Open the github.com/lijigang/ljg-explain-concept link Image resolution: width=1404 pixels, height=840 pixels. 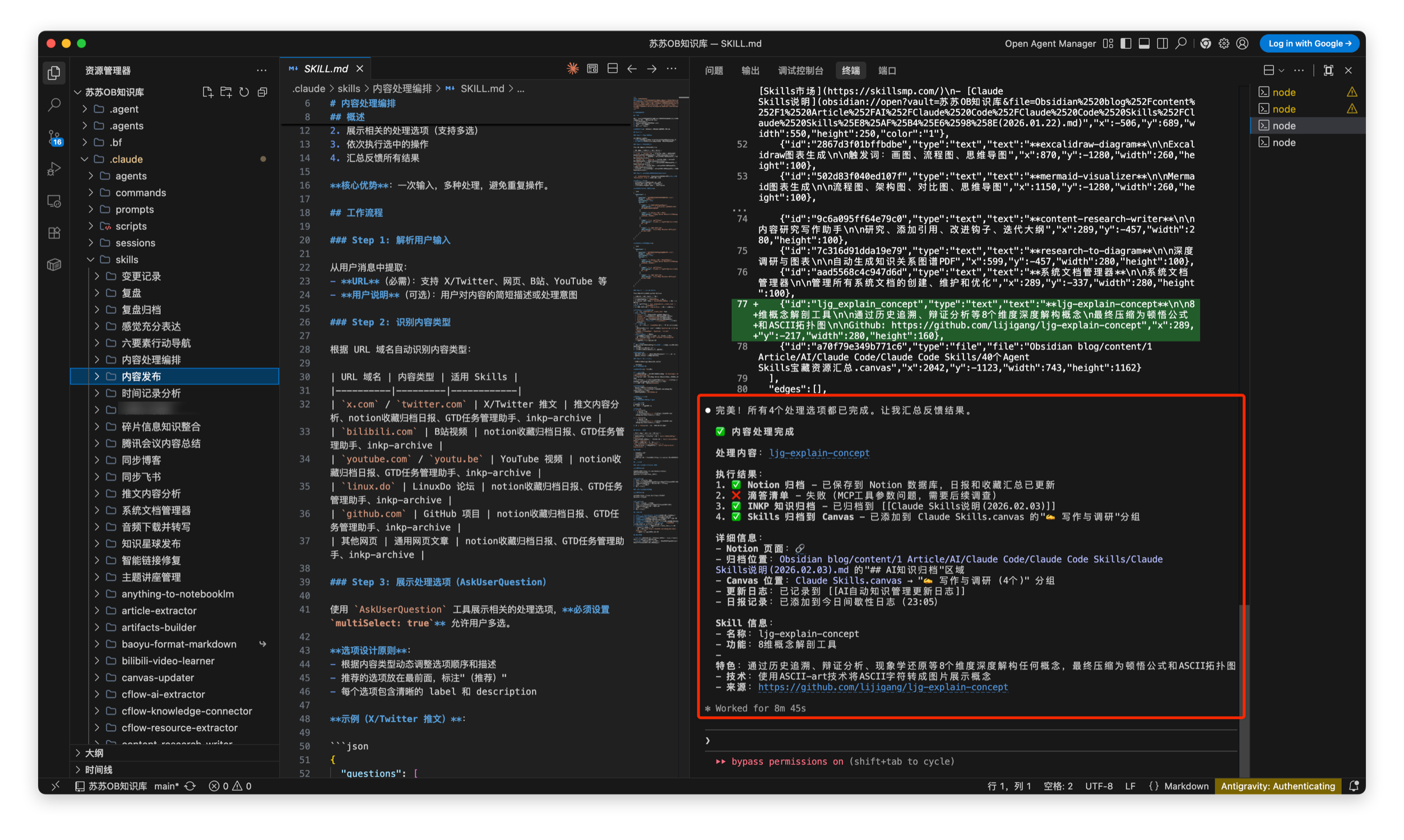[883, 686]
